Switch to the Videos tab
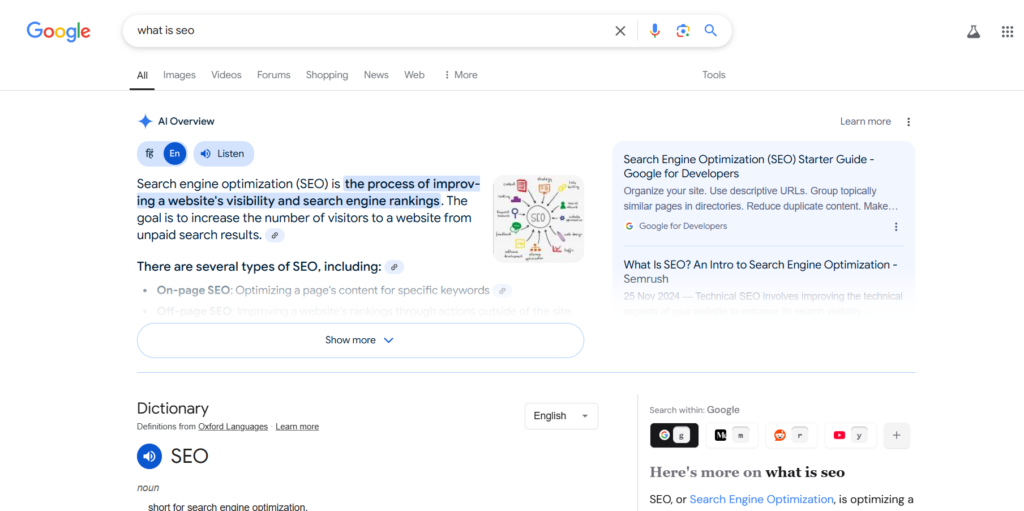The height and width of the screenshot is (511, 1024). 226,75
